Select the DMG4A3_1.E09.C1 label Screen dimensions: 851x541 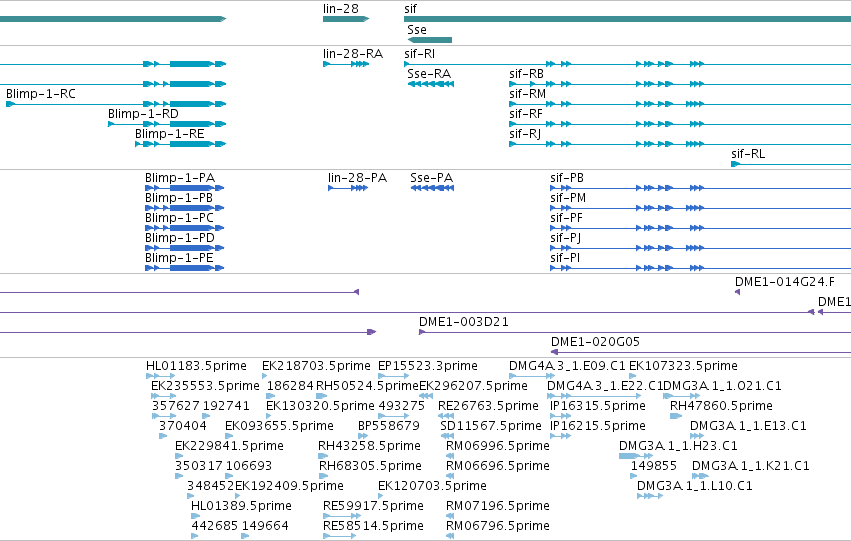[x=567, y=366]
